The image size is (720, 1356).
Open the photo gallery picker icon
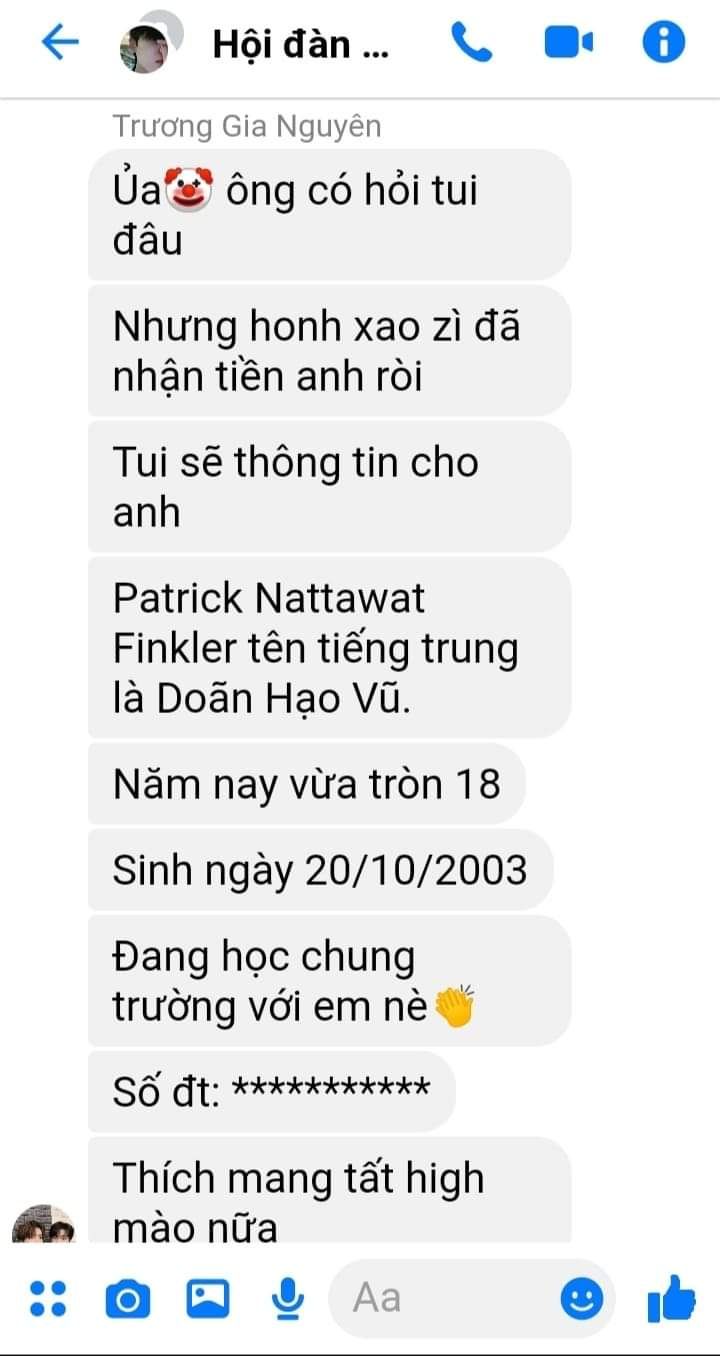208,1299
